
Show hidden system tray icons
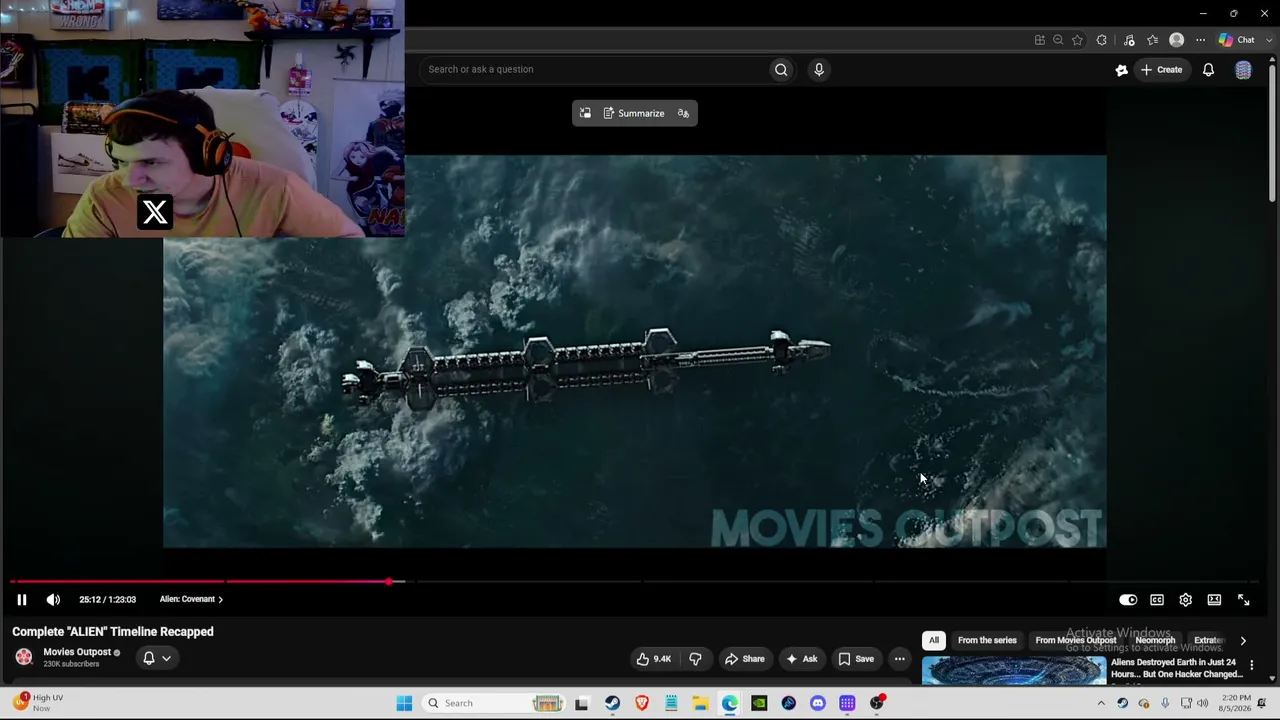tap(1101, 703)
